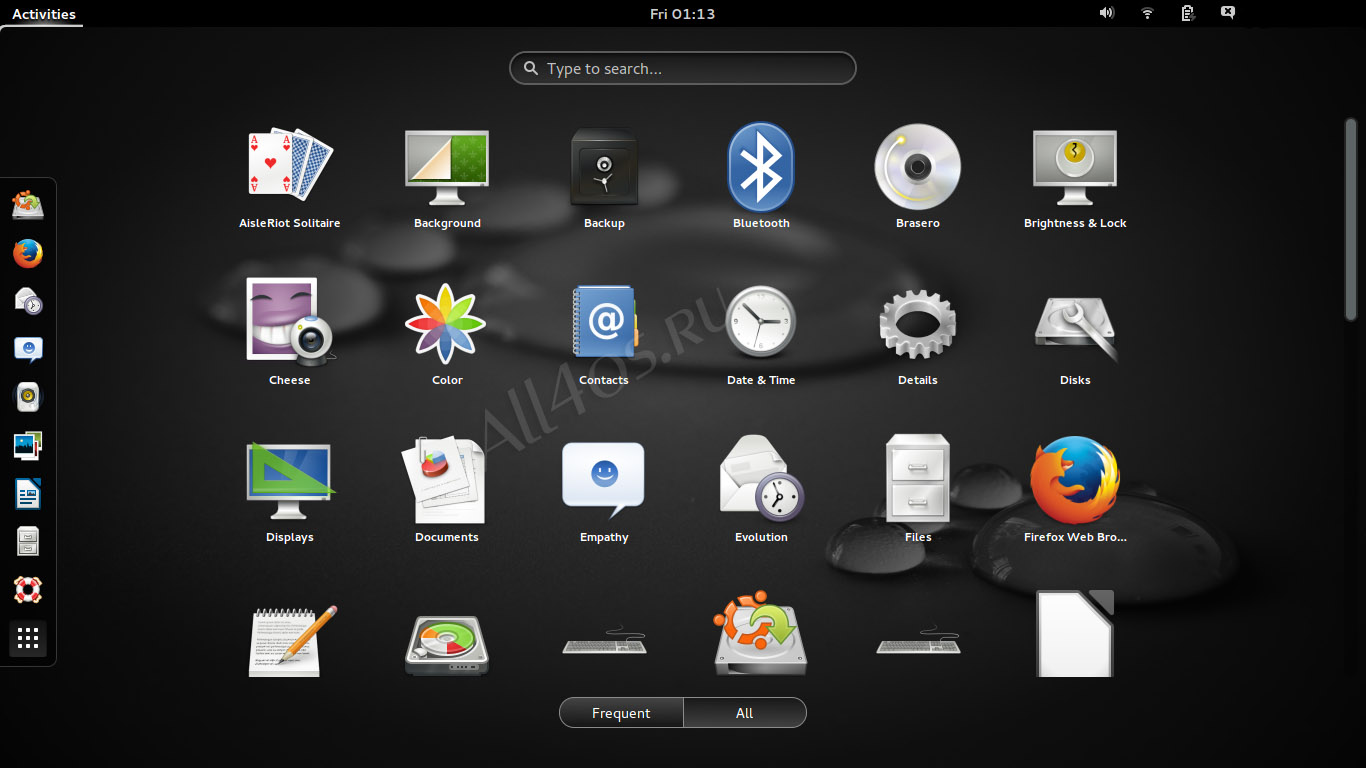Launch Rhythmbox speaker icon in dock

28,397
